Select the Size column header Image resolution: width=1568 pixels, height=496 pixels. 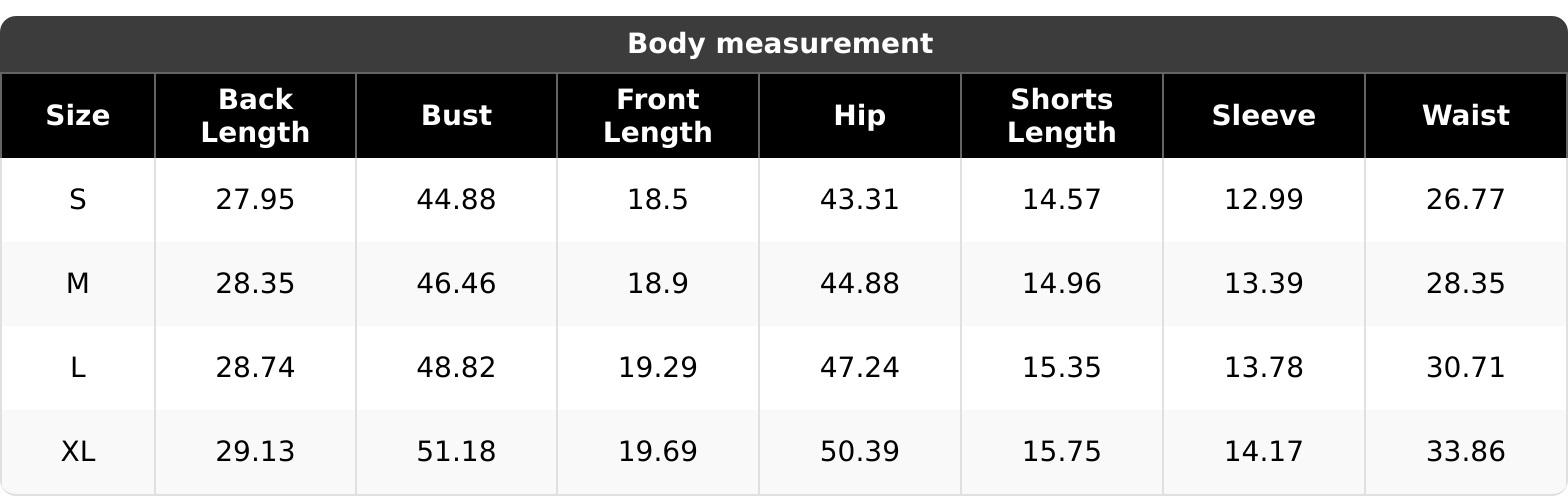pyautogui.click(x=78, y=116)
